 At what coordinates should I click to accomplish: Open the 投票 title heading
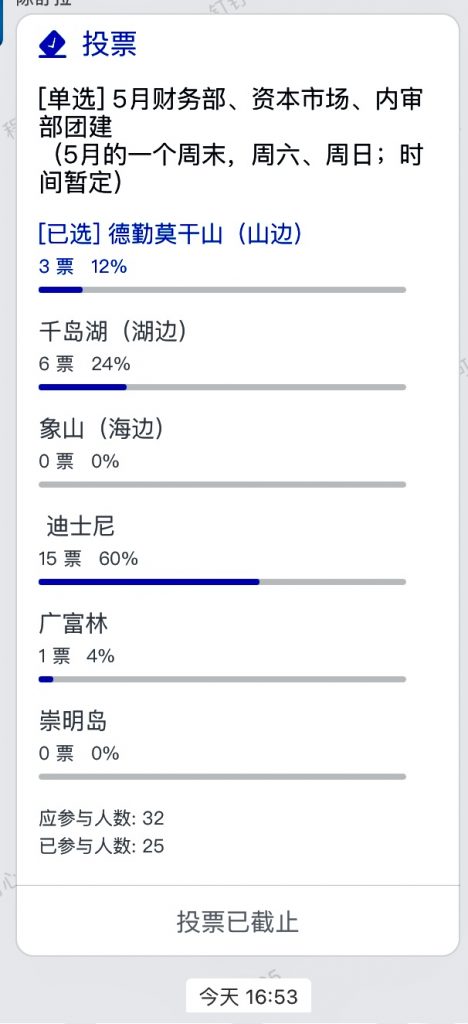(109, 44)
